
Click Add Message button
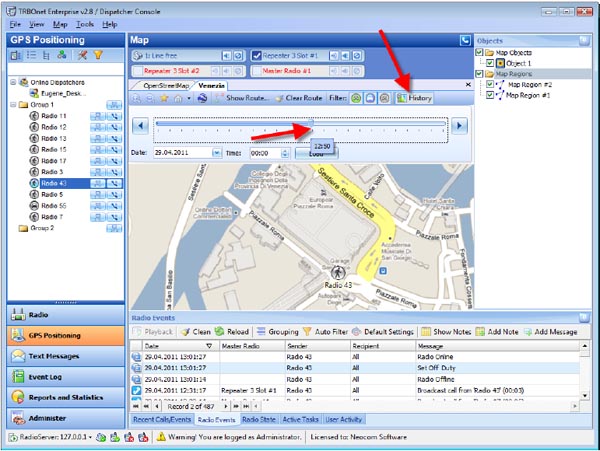pyautogui.click(x=550, y=332)
